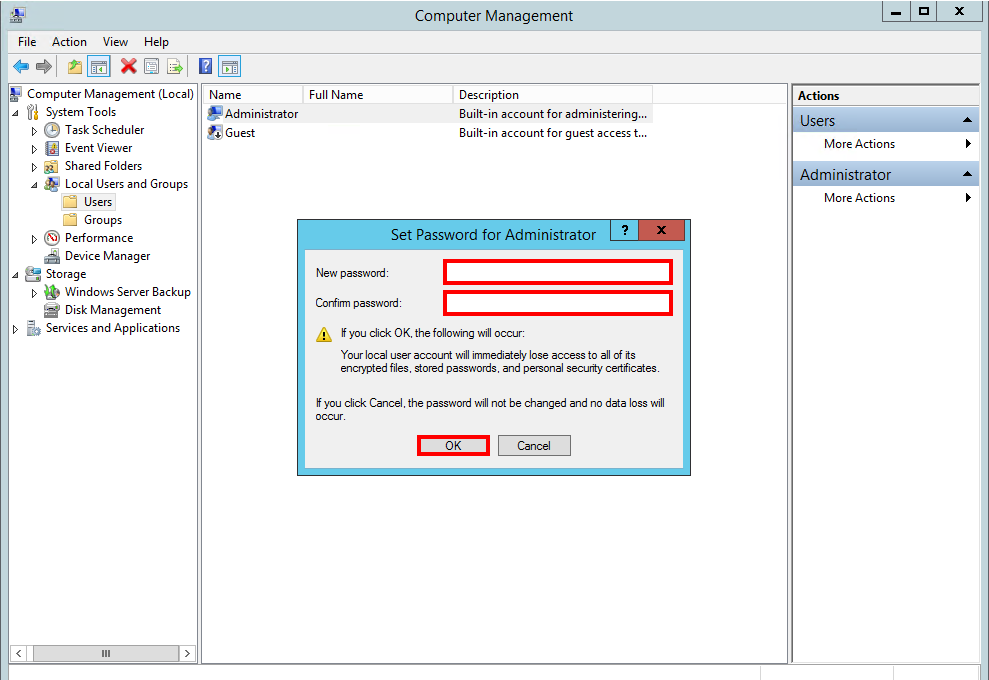Collapse Administrator section in Actions pane
The width and height of the screenshot is (989, 680).
[967, 174]
